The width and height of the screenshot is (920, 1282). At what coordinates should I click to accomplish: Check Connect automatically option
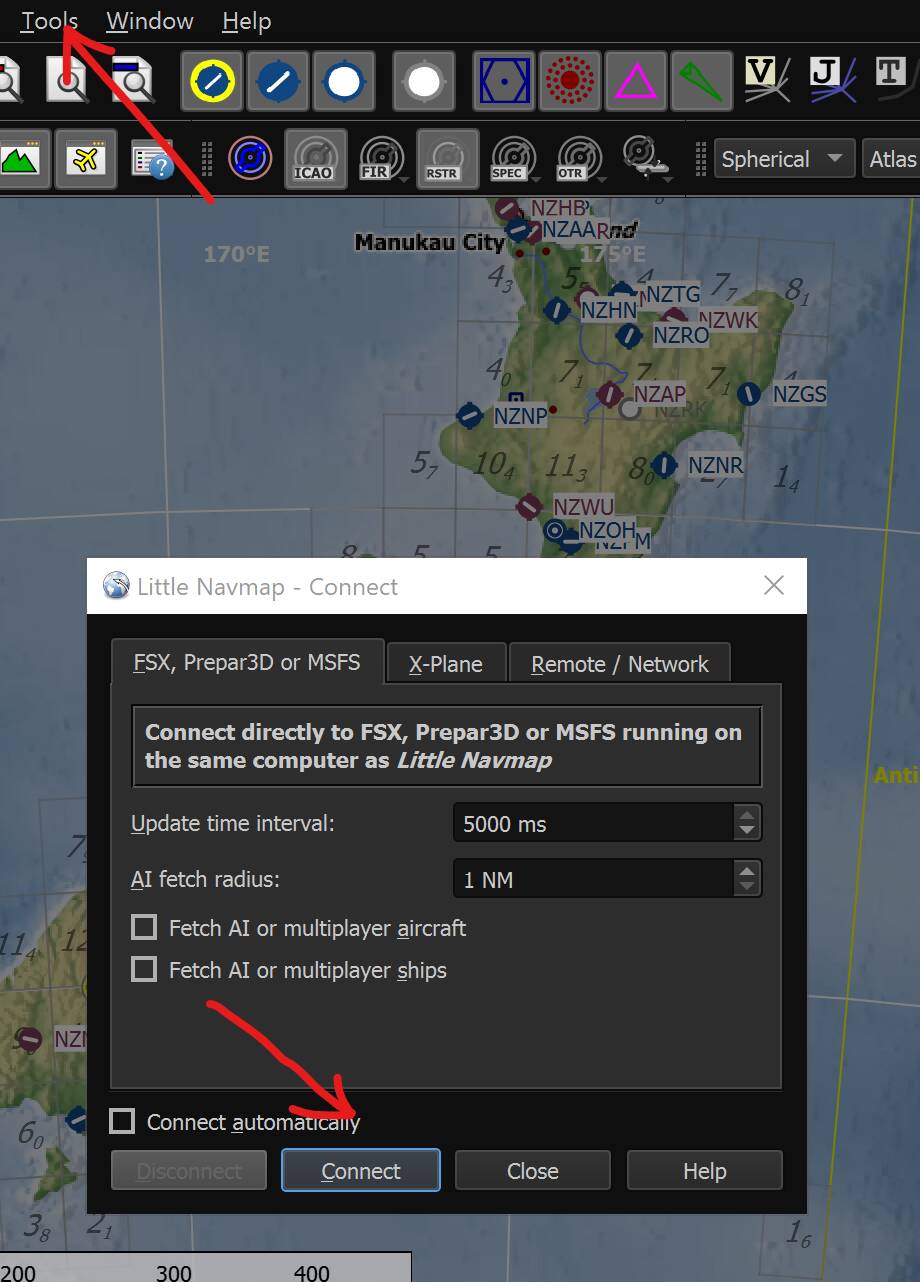[x=122, y=1122]
